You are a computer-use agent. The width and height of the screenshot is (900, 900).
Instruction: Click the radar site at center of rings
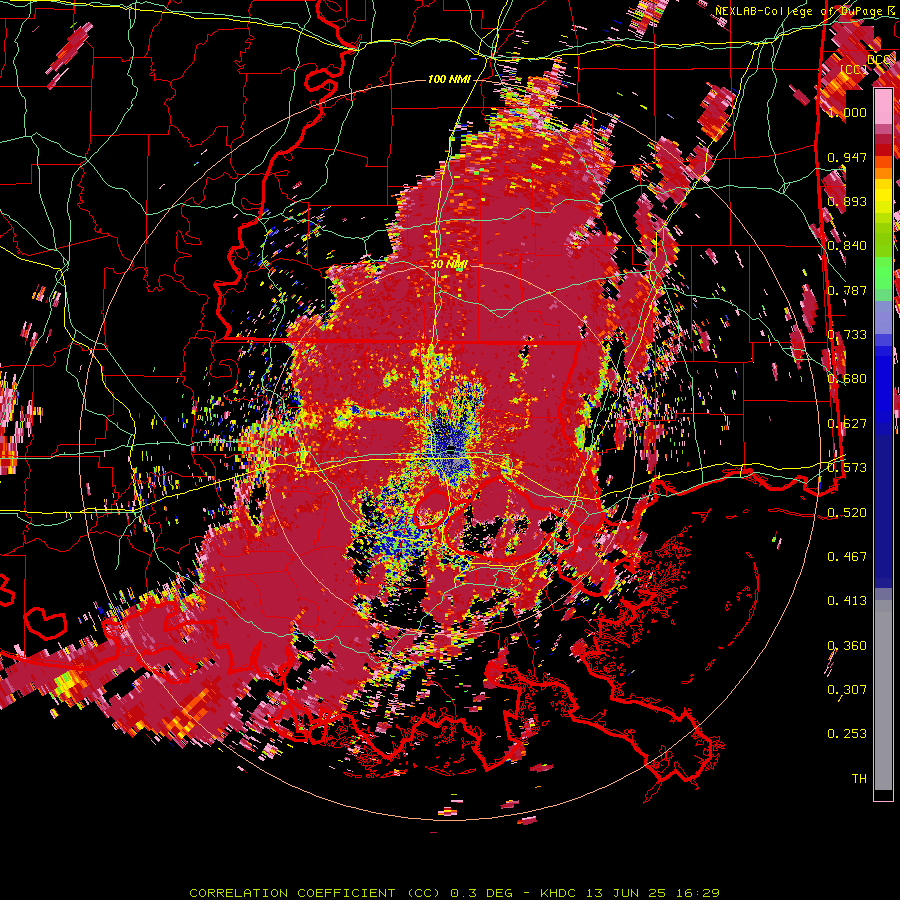[x=449, y=451]
